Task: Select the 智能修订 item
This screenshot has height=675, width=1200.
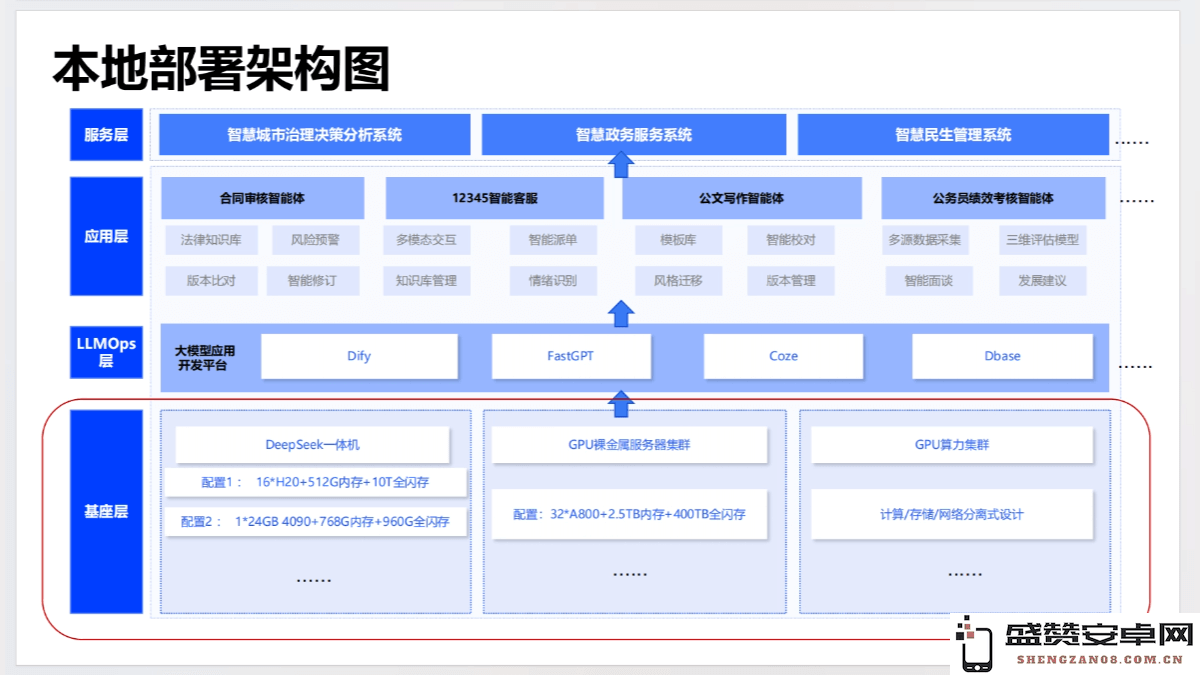Action: 312,281
